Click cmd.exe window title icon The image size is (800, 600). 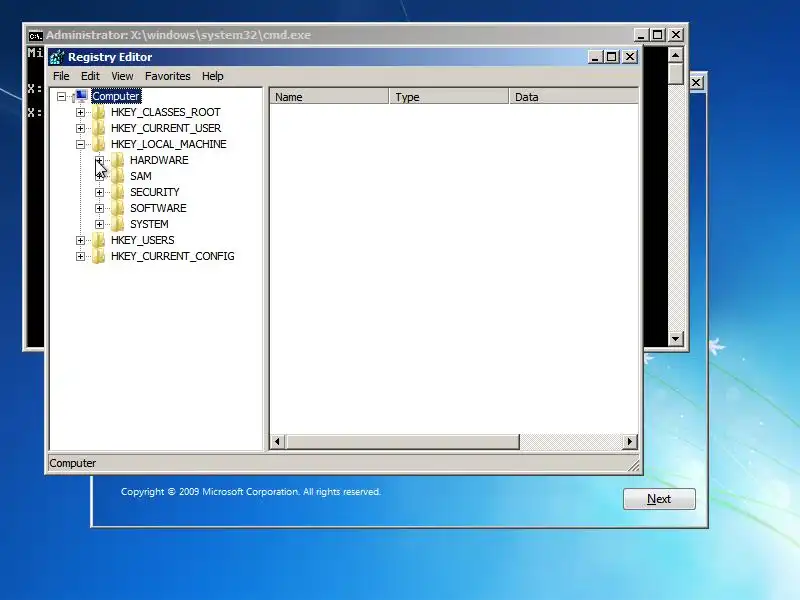click(35, 36)
